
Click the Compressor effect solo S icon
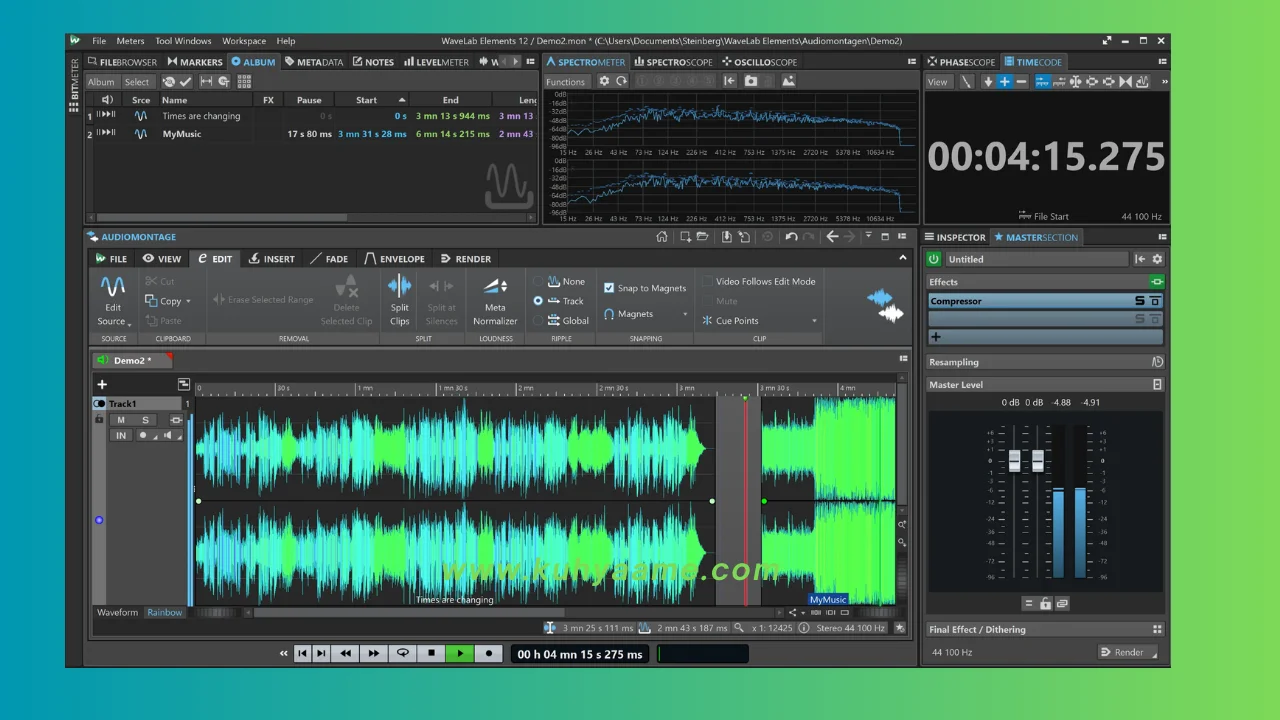point(1139,301)
